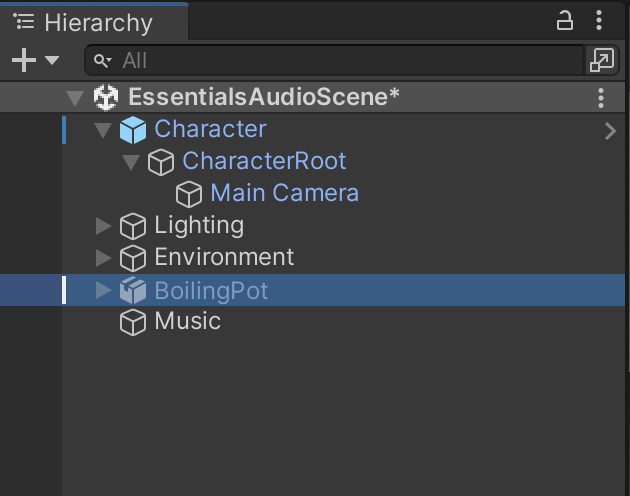Click the BoilingPot prefab icon
Screen dimensions: 630x496
point(133,291)
